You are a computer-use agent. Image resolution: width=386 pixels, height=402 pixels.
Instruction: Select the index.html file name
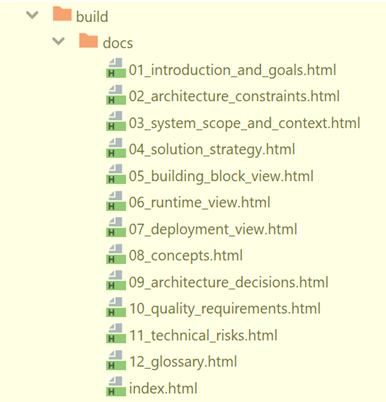coord(163,389)
